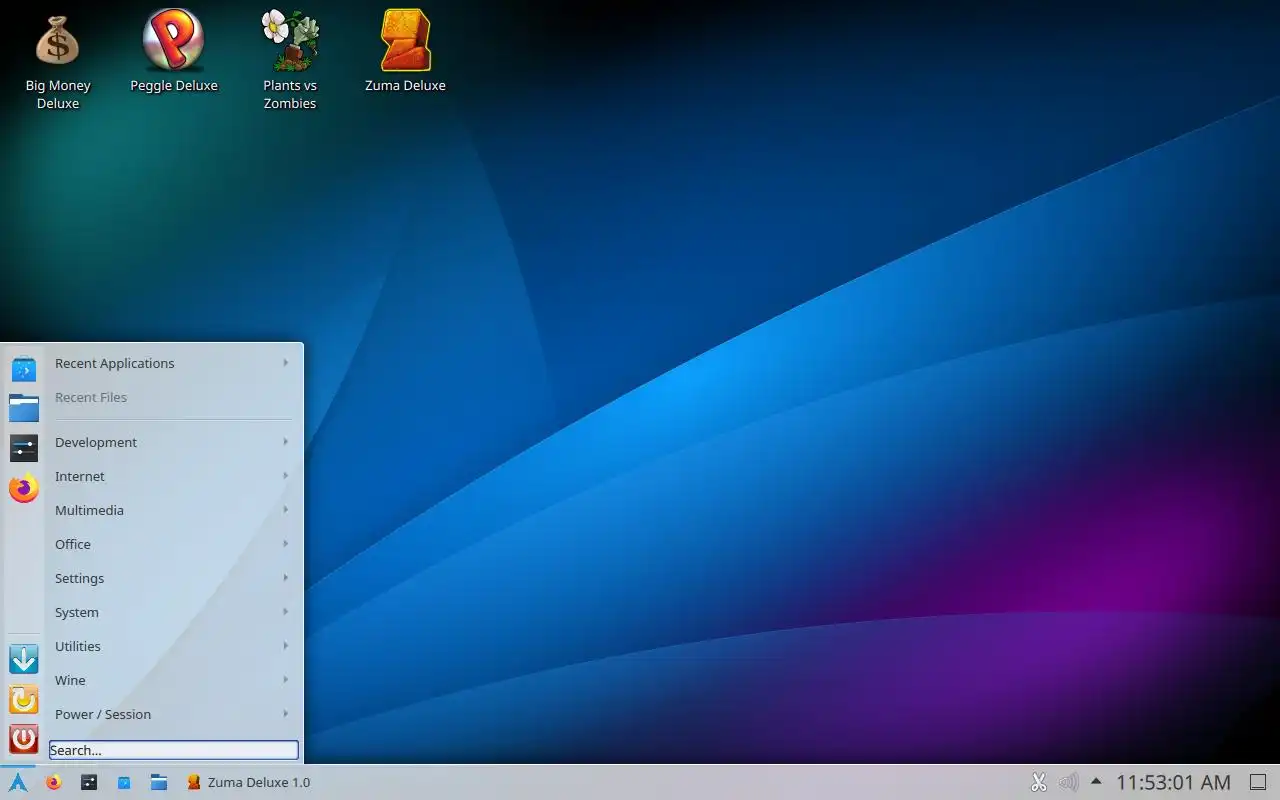The image size is (1280, 800).
Task: Open the Recent Applications submenu
Action: pyautogui.click(x=174, y=363)
